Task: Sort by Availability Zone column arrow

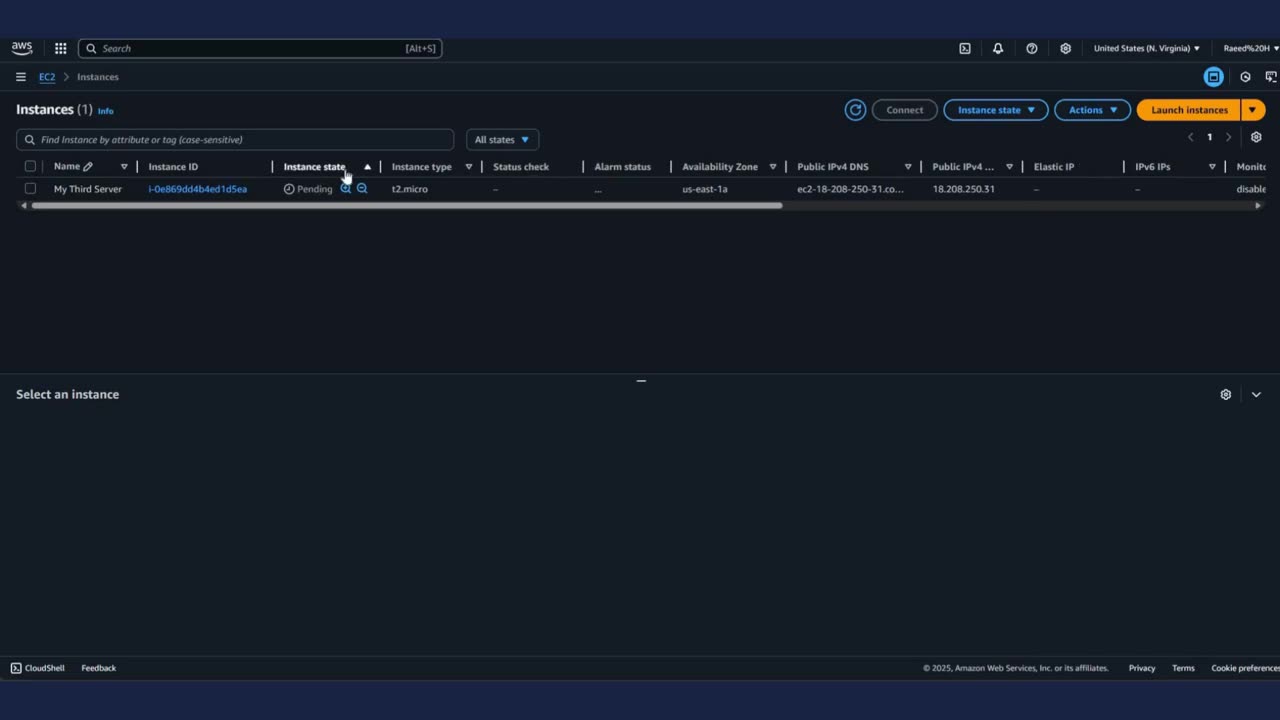Action: click(x=772, y=167)
